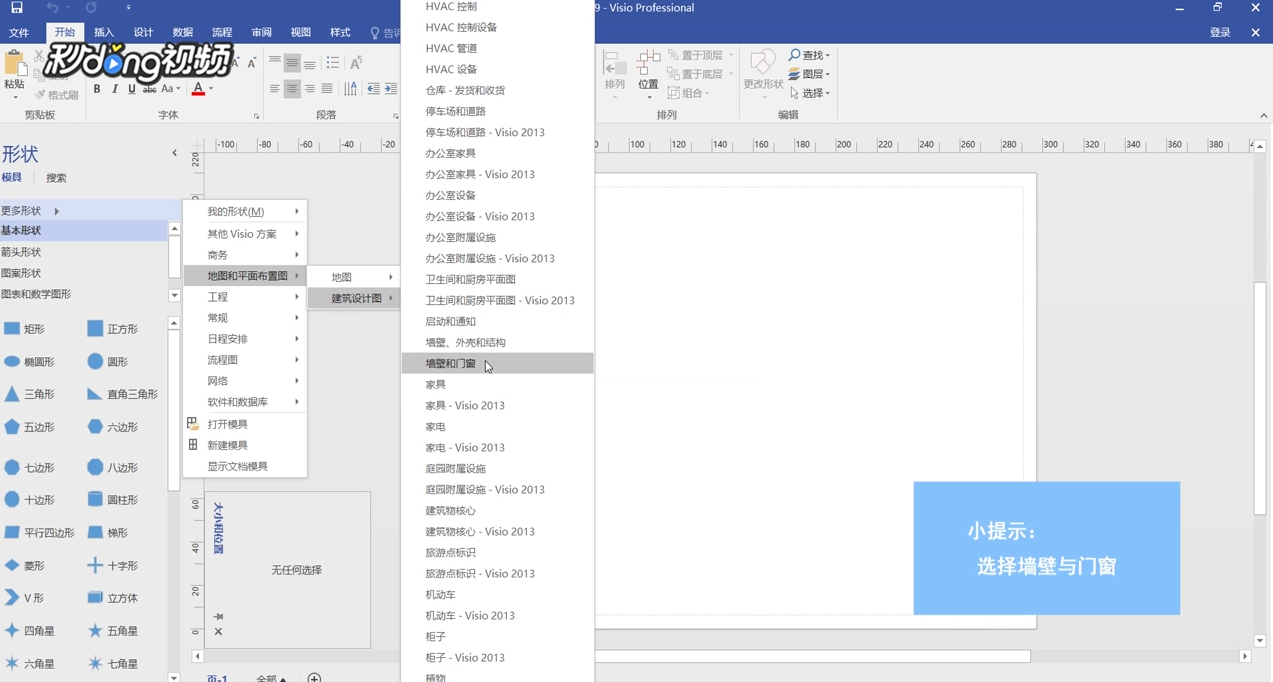1273x682 pixels.
Task: Select the 梯形 trapezoid shape
Action: coord(108,533)
